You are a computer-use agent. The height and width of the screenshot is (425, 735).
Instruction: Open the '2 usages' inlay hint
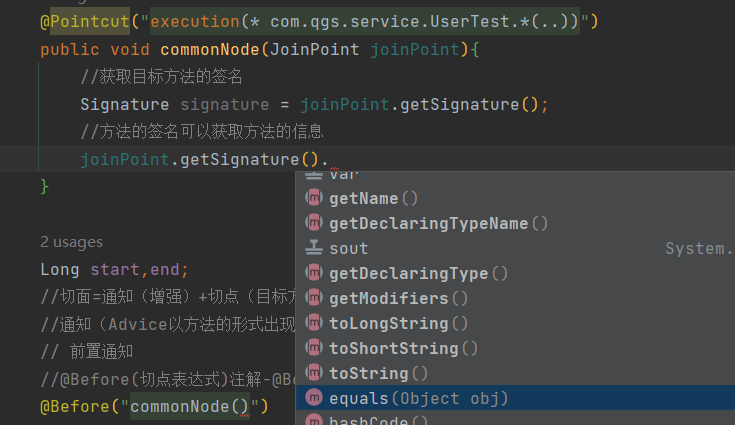pos(71,242)
